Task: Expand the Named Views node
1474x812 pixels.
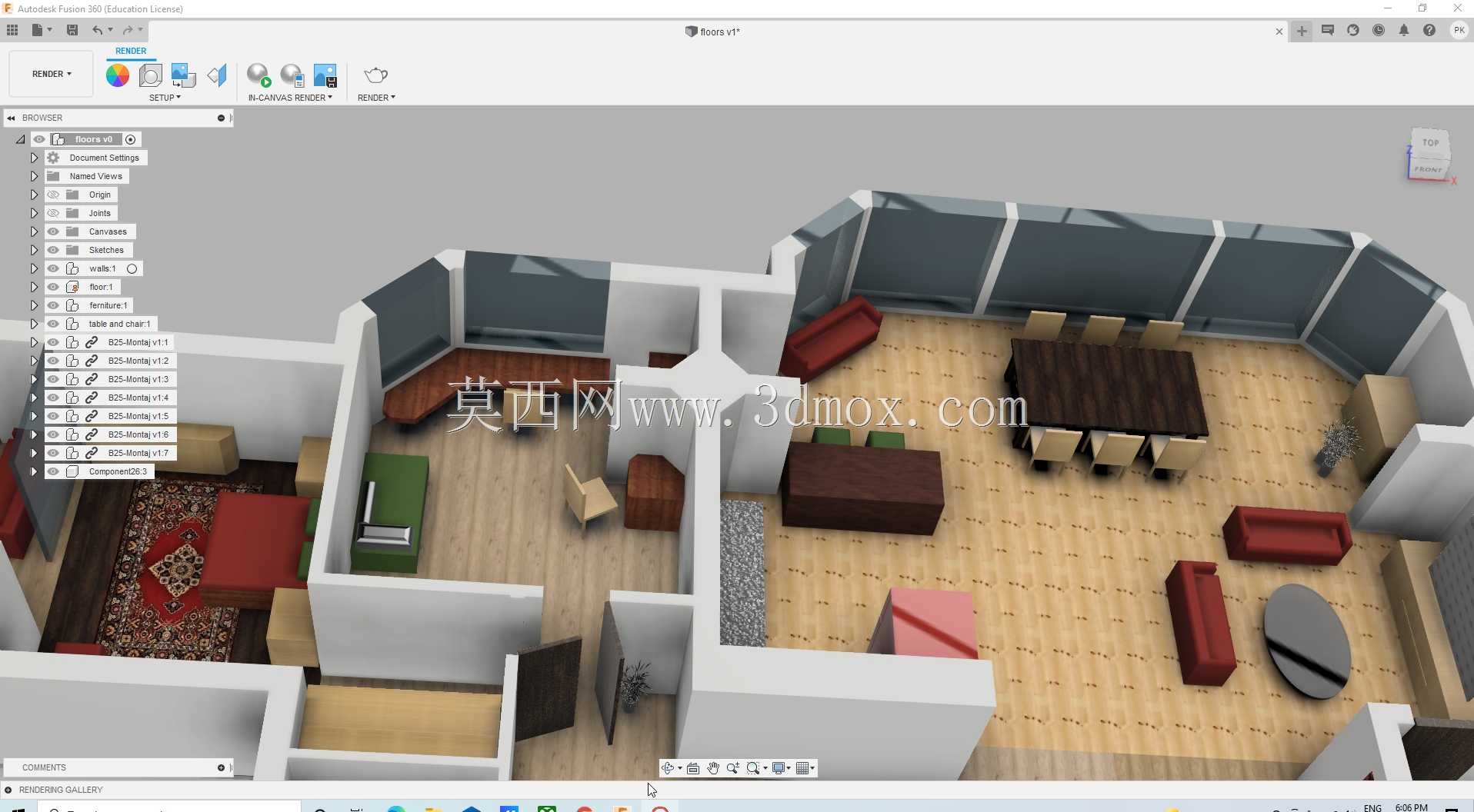Action: (34, 176)
